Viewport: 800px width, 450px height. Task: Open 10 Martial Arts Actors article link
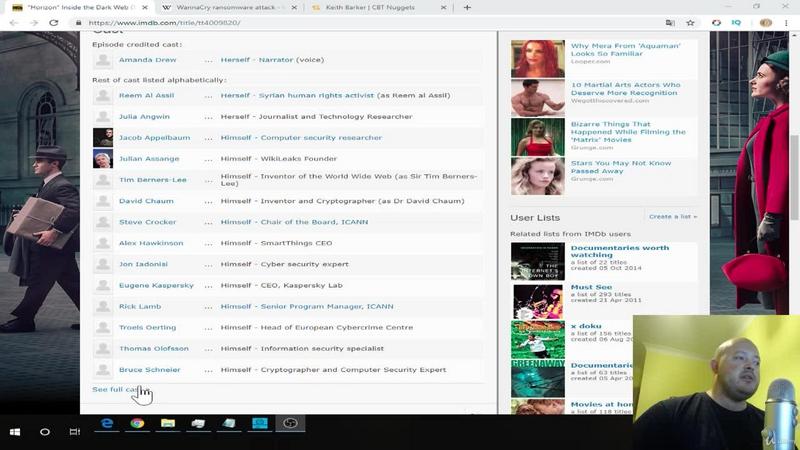[x=625, y=89]
